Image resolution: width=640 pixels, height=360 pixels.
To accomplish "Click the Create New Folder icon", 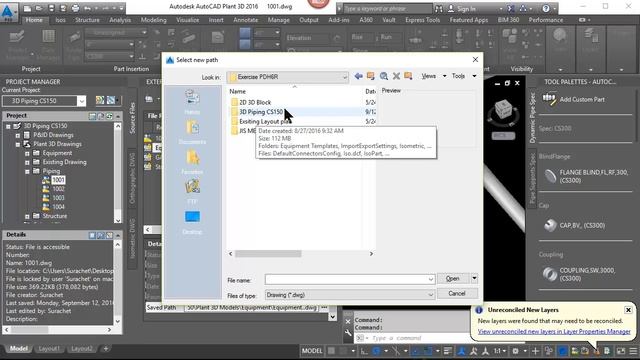I will pyautogui.click(x=408, y=76).
